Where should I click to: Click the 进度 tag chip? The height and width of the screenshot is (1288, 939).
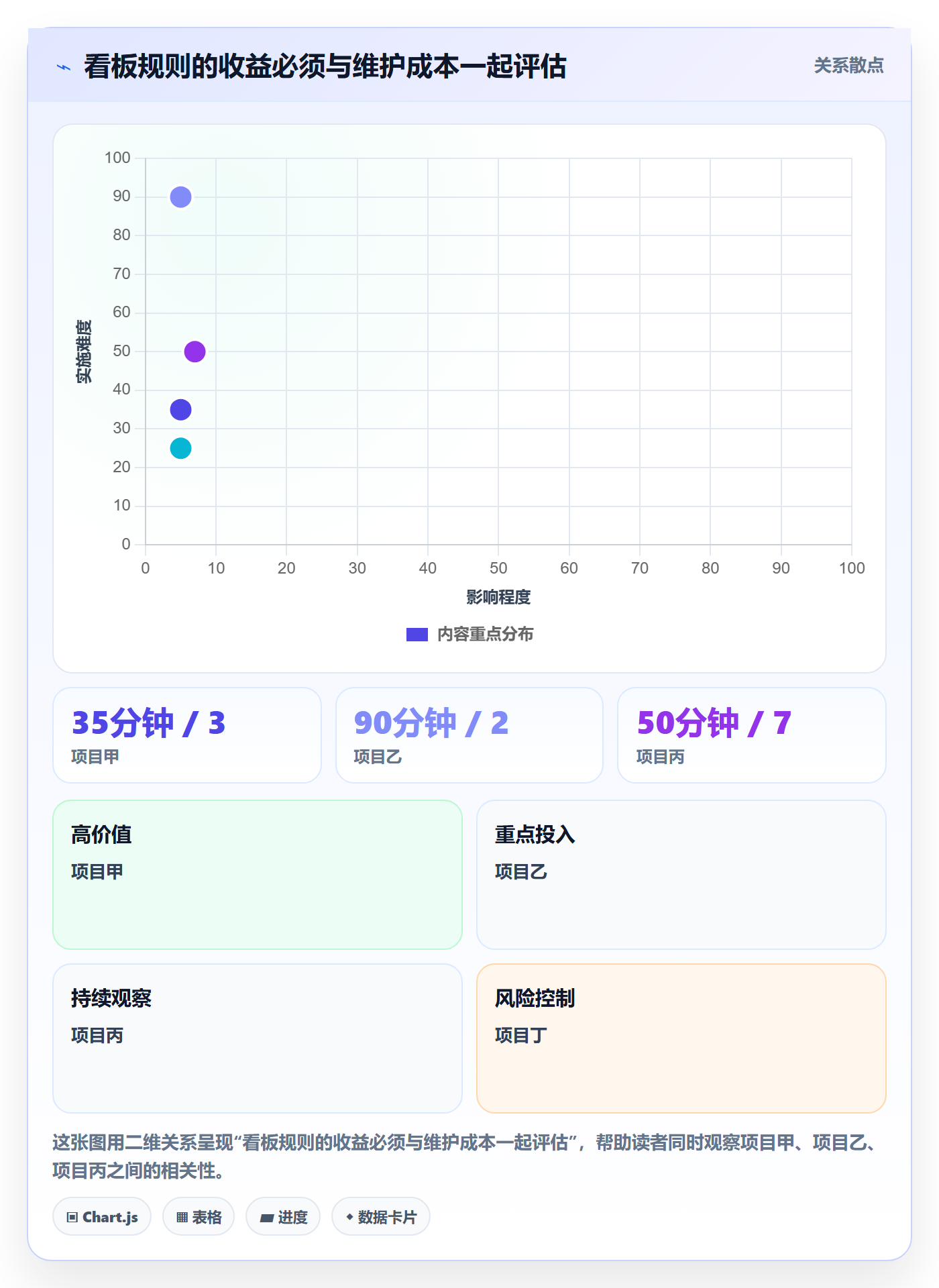(283, 1217)
